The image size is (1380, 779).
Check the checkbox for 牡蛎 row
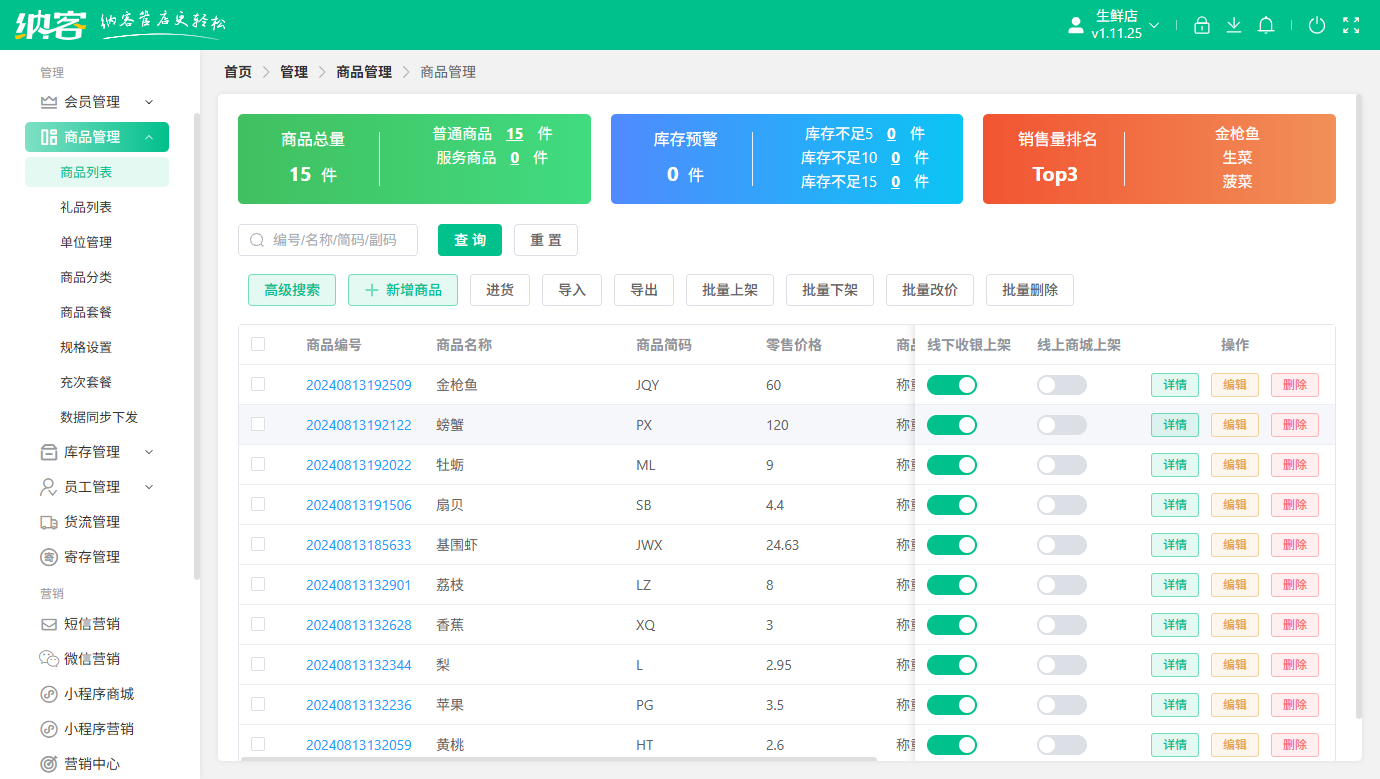point(258,464)
